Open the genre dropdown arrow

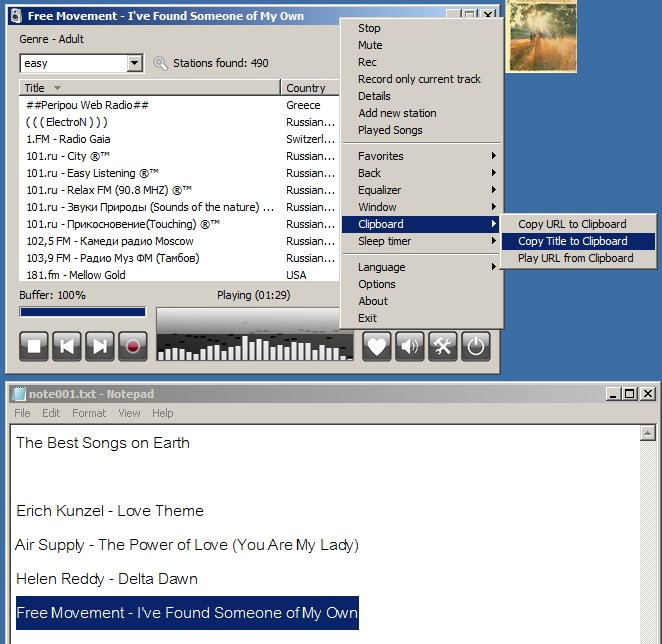click(x=135, y=63)
